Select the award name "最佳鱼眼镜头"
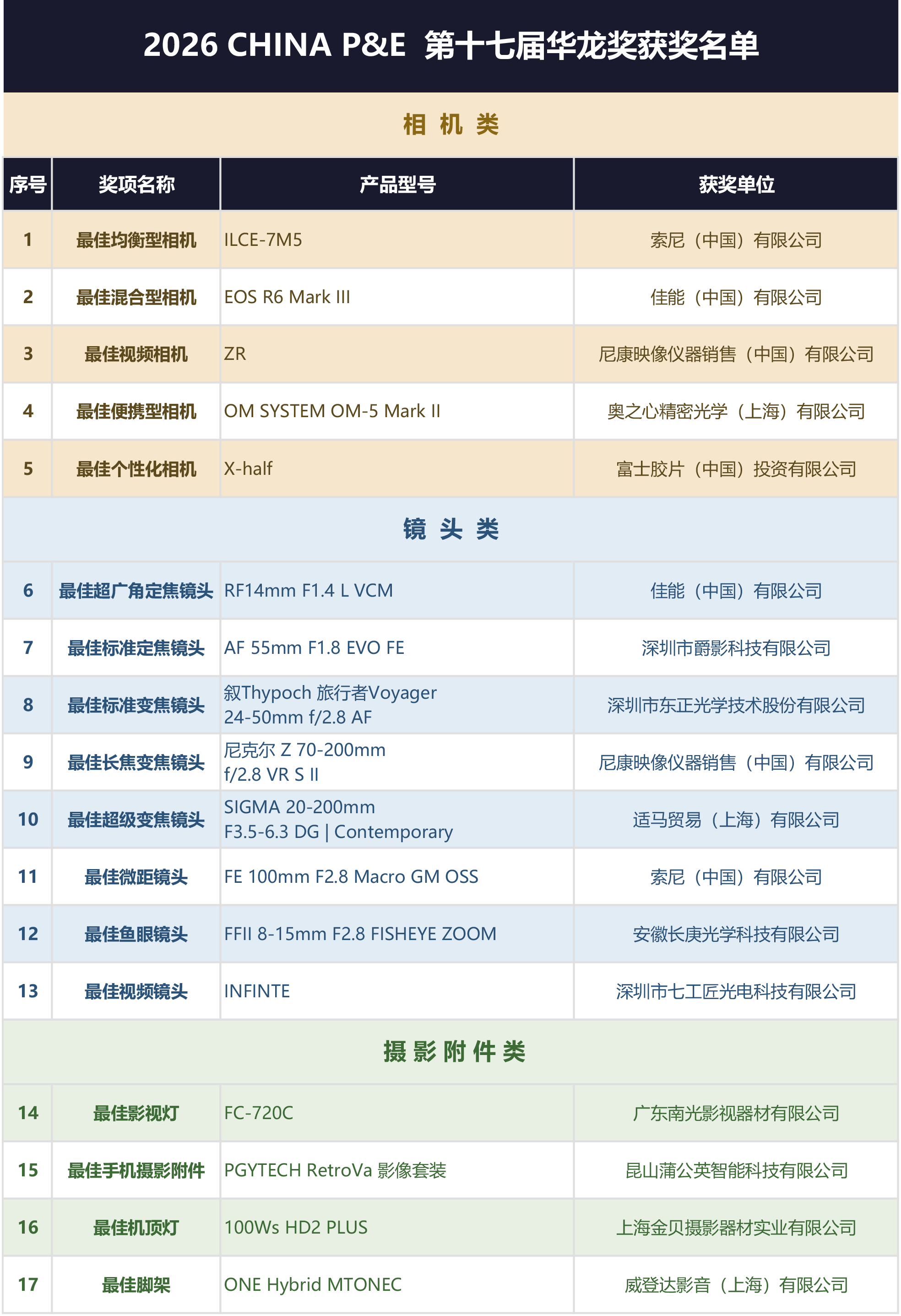 (x=136, y=934)
